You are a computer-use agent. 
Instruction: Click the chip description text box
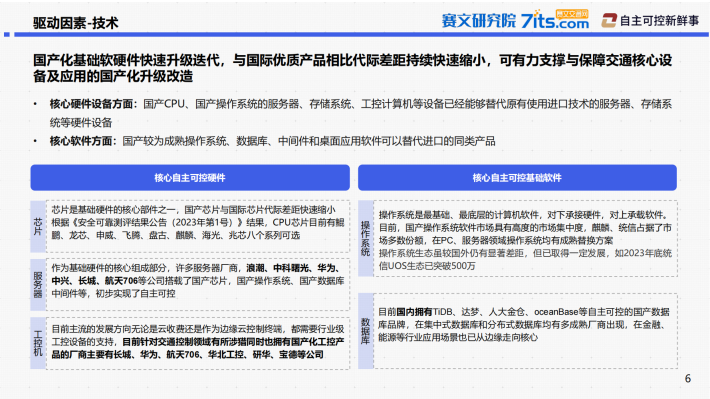(198, 226)
